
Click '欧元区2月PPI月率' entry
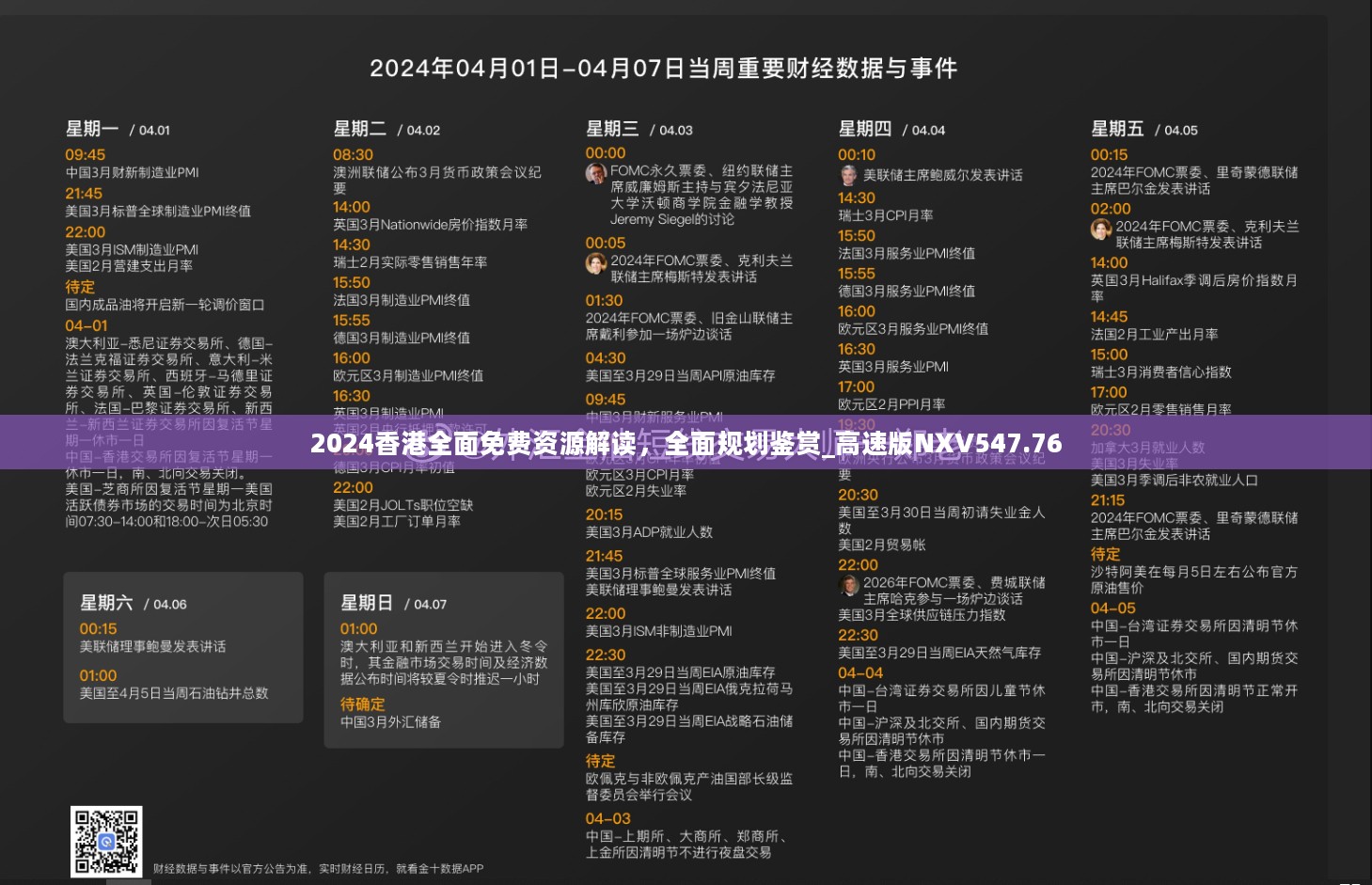tap(891, 404)
